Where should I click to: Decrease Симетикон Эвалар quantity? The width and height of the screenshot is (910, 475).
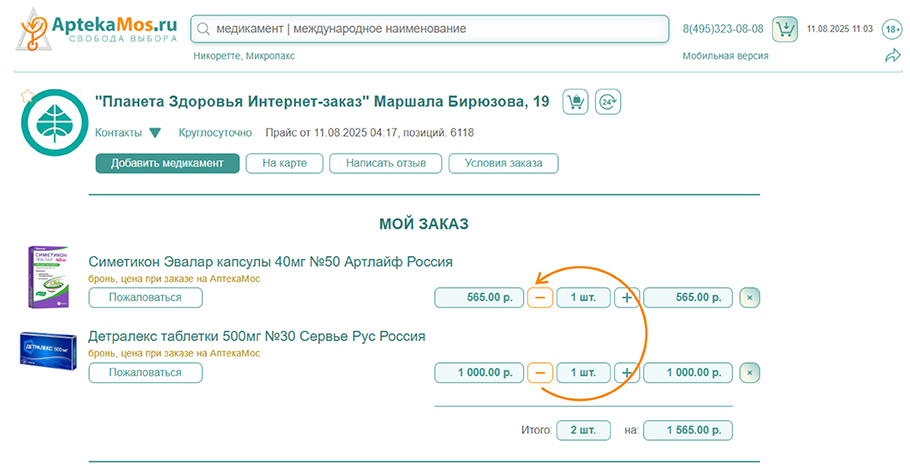point(539,297)
